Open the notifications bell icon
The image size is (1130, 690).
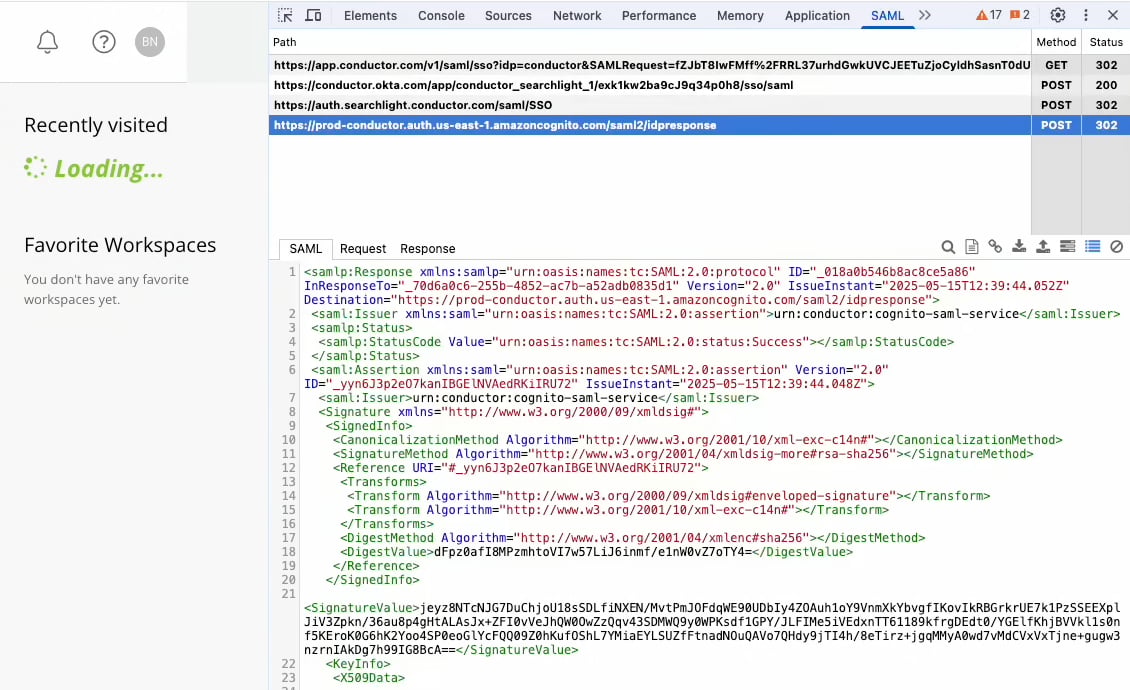coord(48,42)
